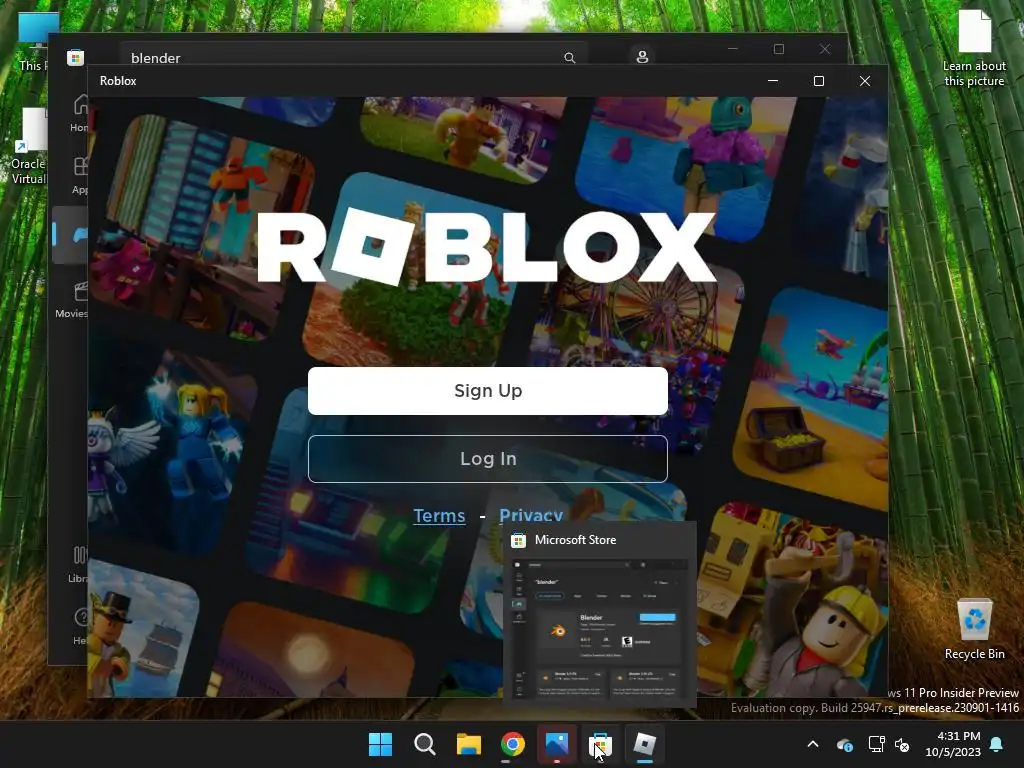1024x768 pixels.
Task: Open the Windows Start menu
Action: 380,744
